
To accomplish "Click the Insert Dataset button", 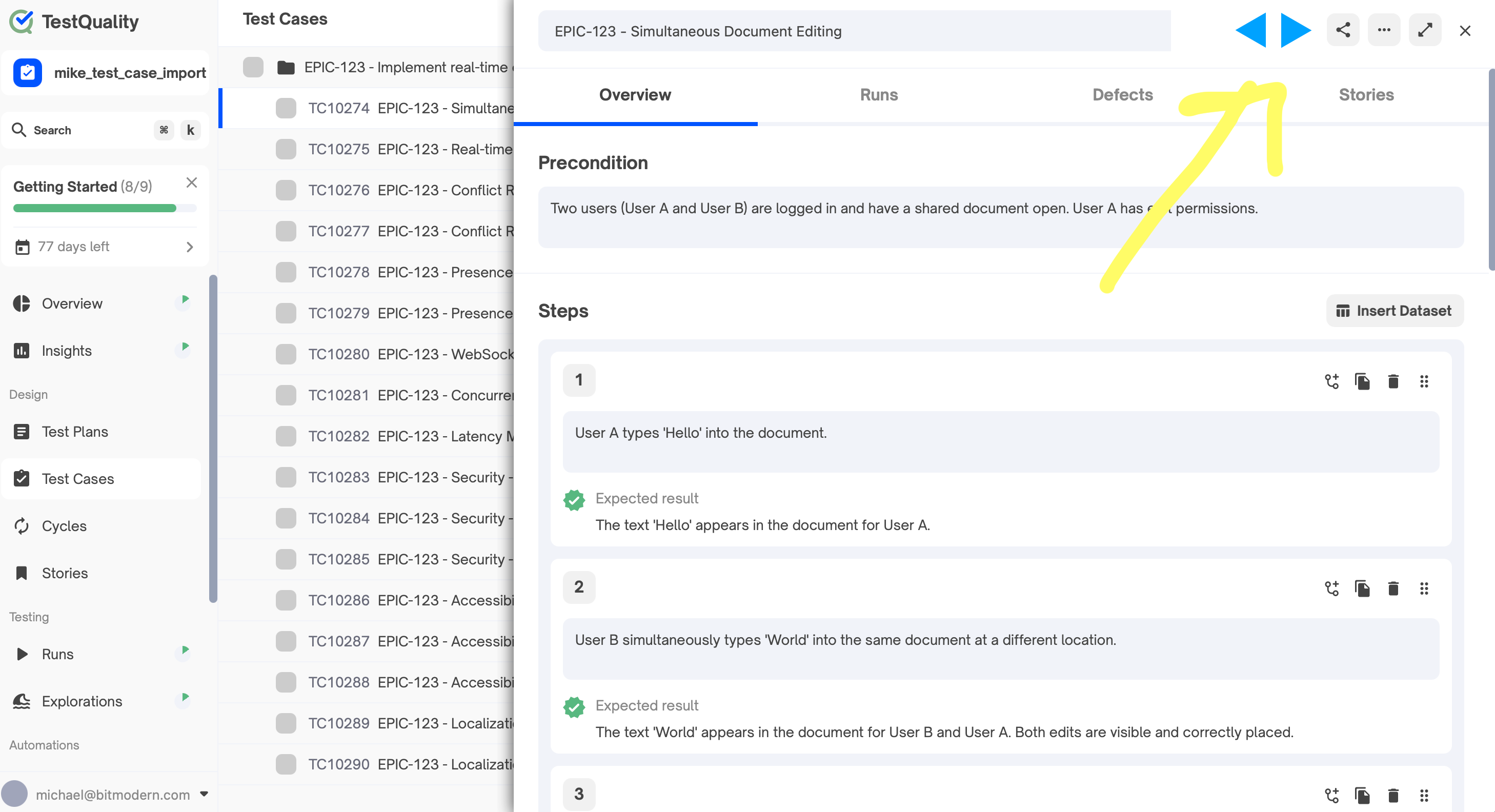I will tap(1394, 311).
